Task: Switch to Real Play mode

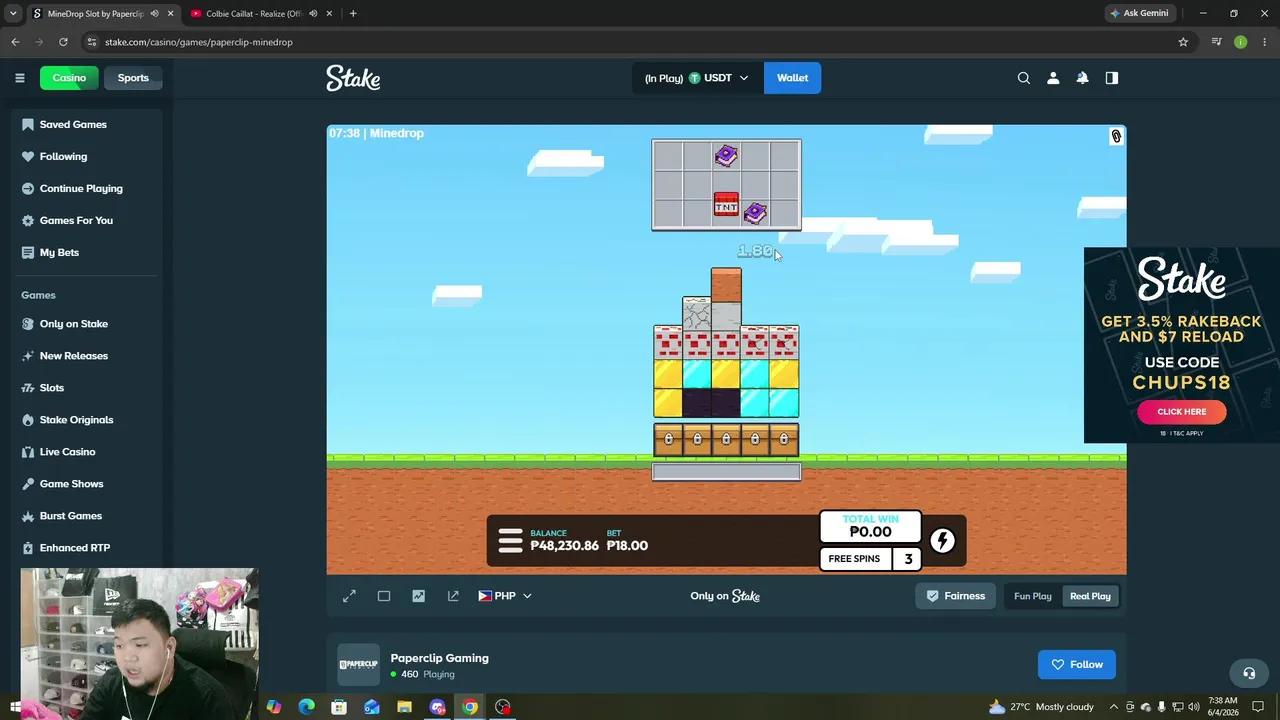Action: point(1090,596)
